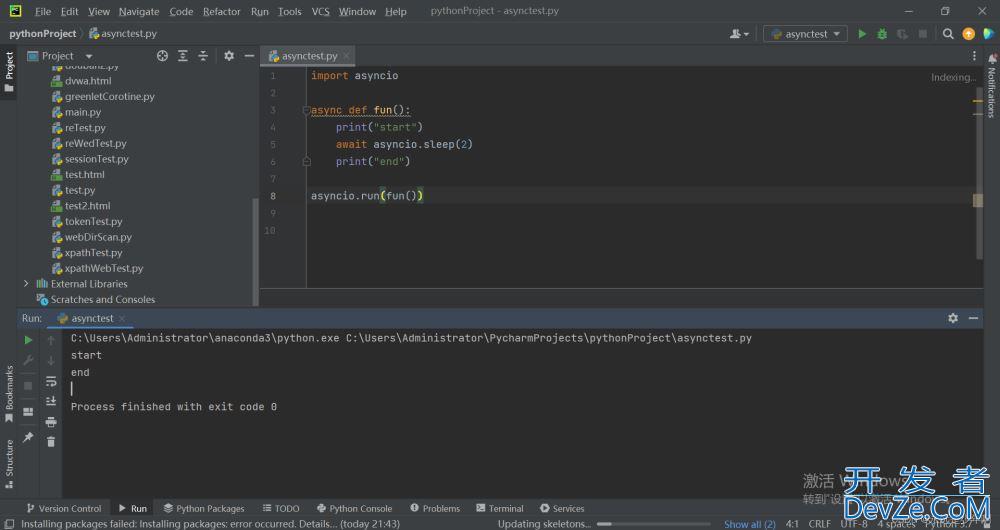Open the VCS menu
This screenshot has width=1000, height=530.
point(321,11)
